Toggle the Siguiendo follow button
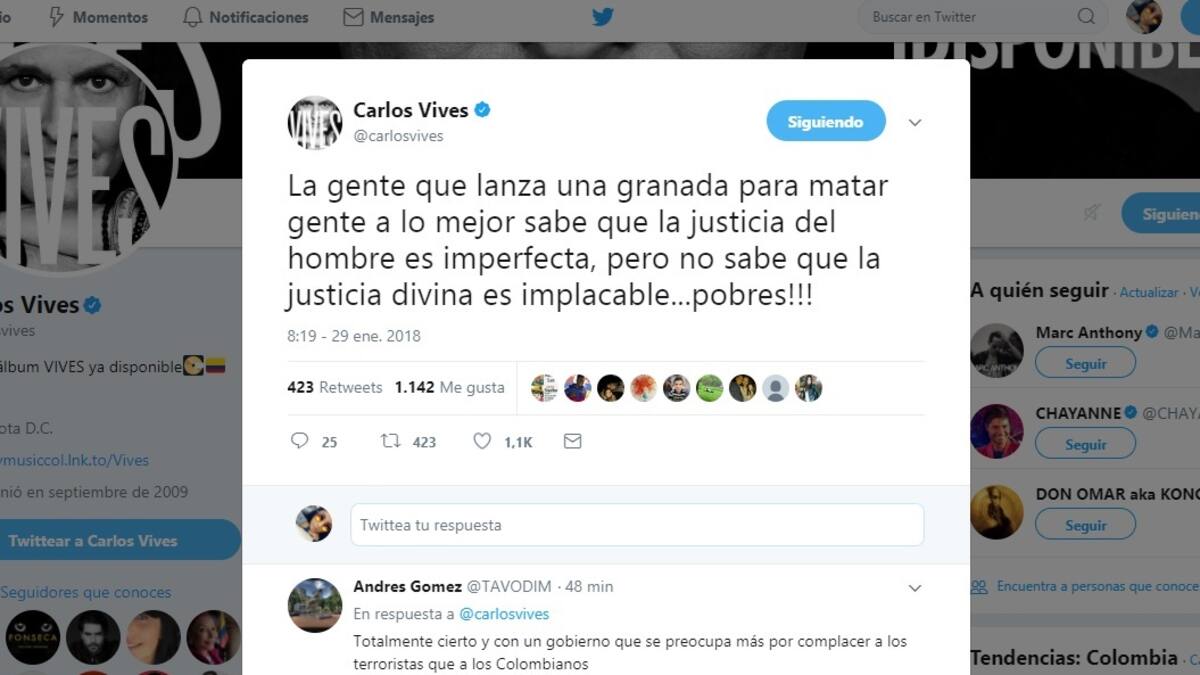This screenshot has height=675, width=1200. tap(826, 121)
